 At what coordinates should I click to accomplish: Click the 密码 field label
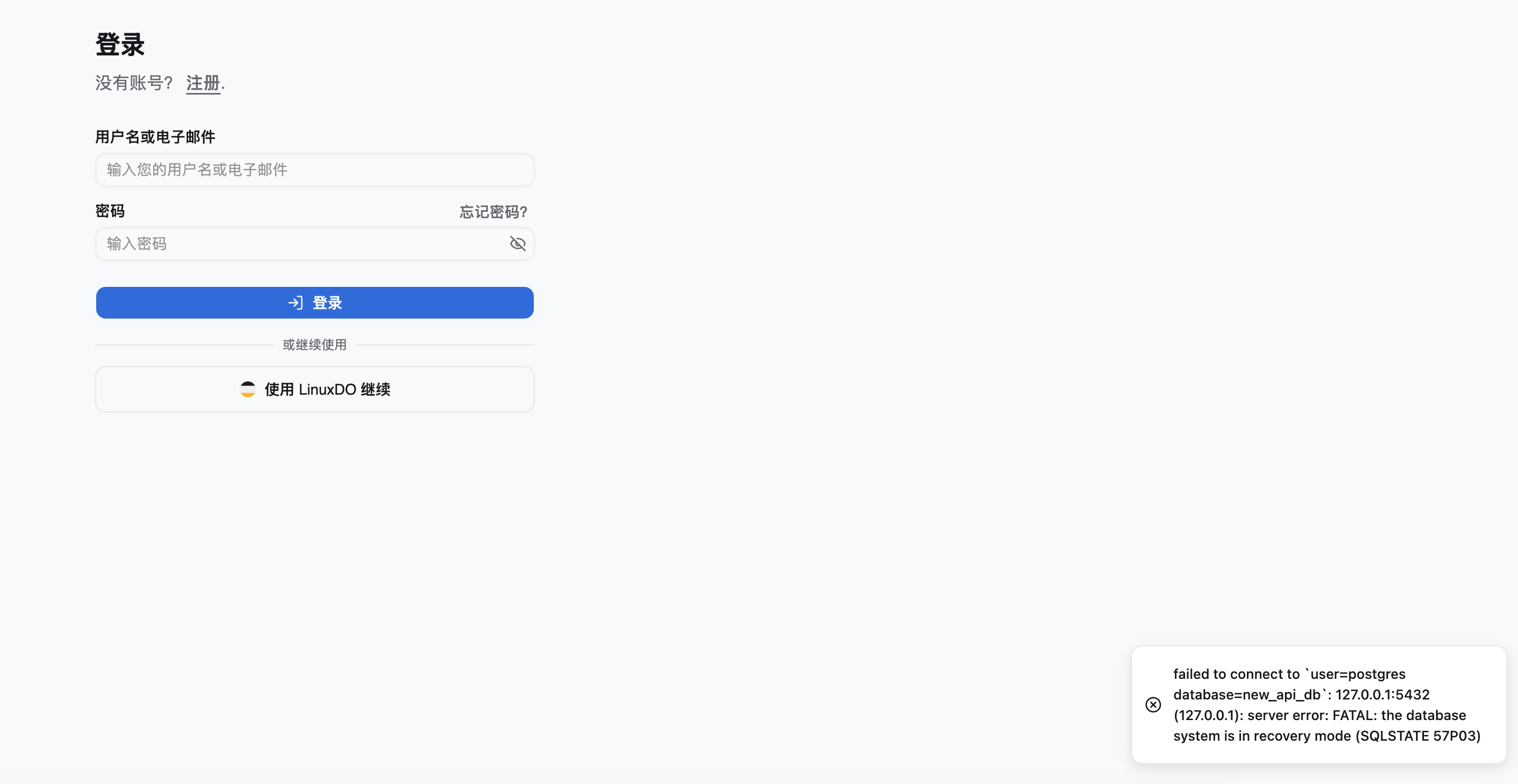tap(110, 211)
